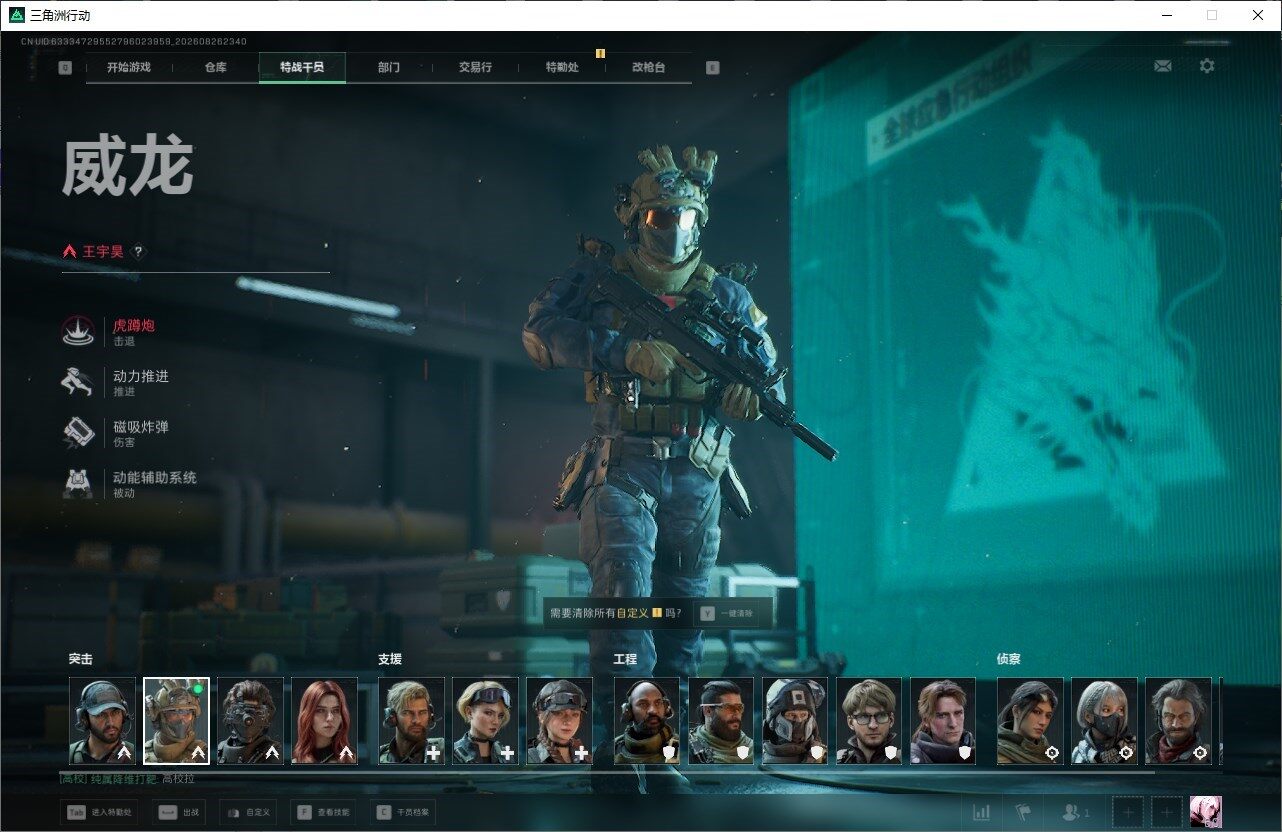
Task: Select the 特战干员 tab
Action: (x=302, y=68)
